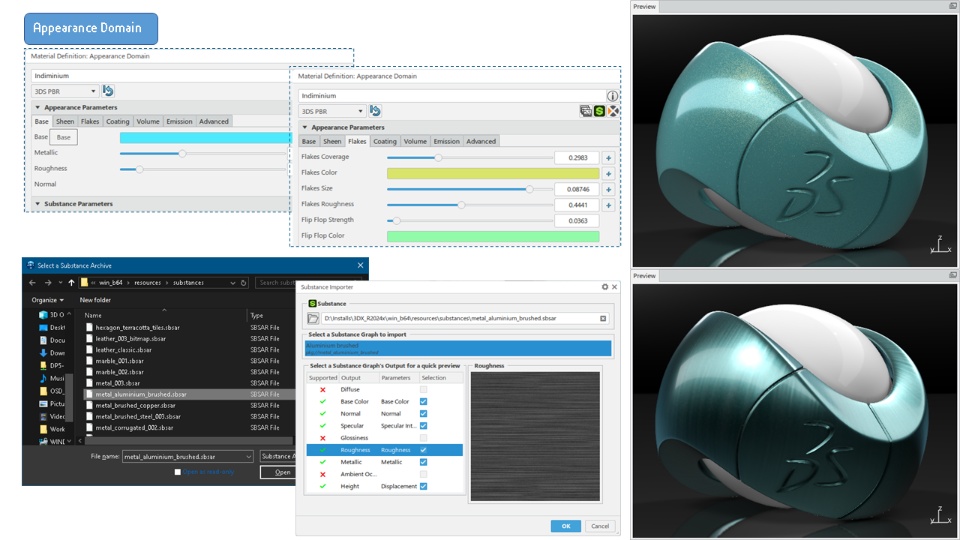Click the folder browse icon in Substance Importer

click(x=313, y=318)
